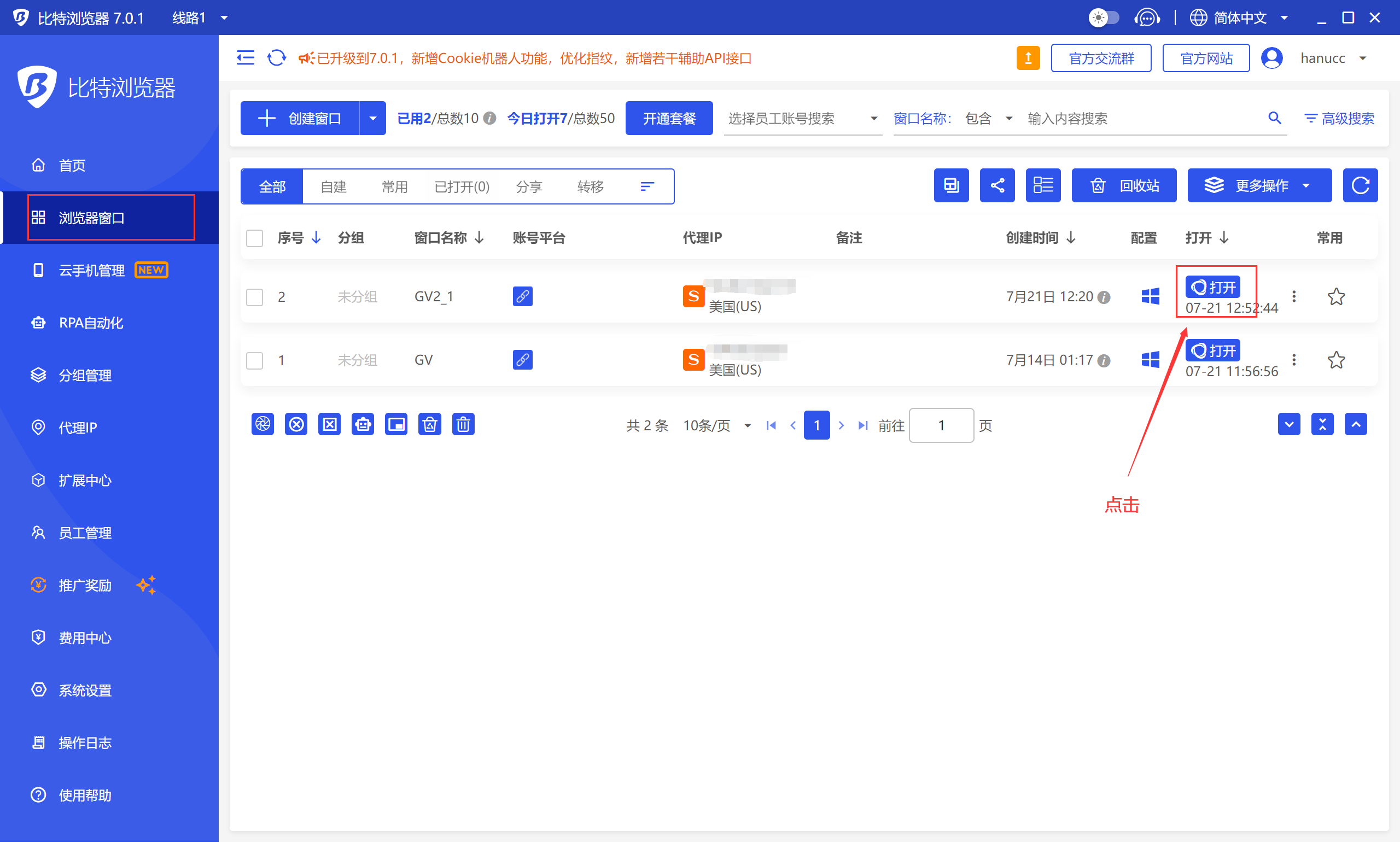Click the go-to page number field
Image resolution: width=1400 pixels, height=842 pixels.
941,425
